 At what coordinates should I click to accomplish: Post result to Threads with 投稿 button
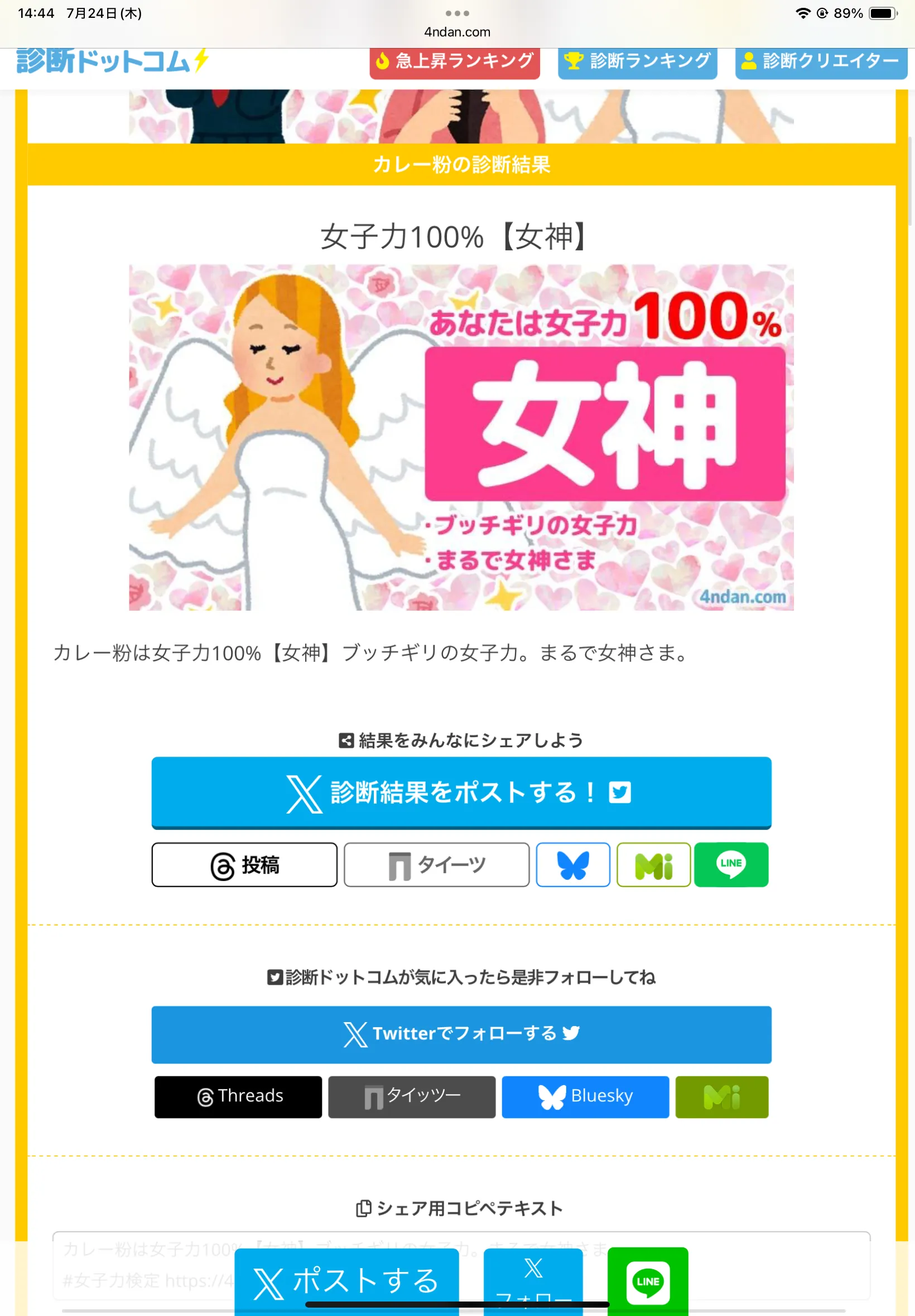pyautogui.click(x=244, y=864)
